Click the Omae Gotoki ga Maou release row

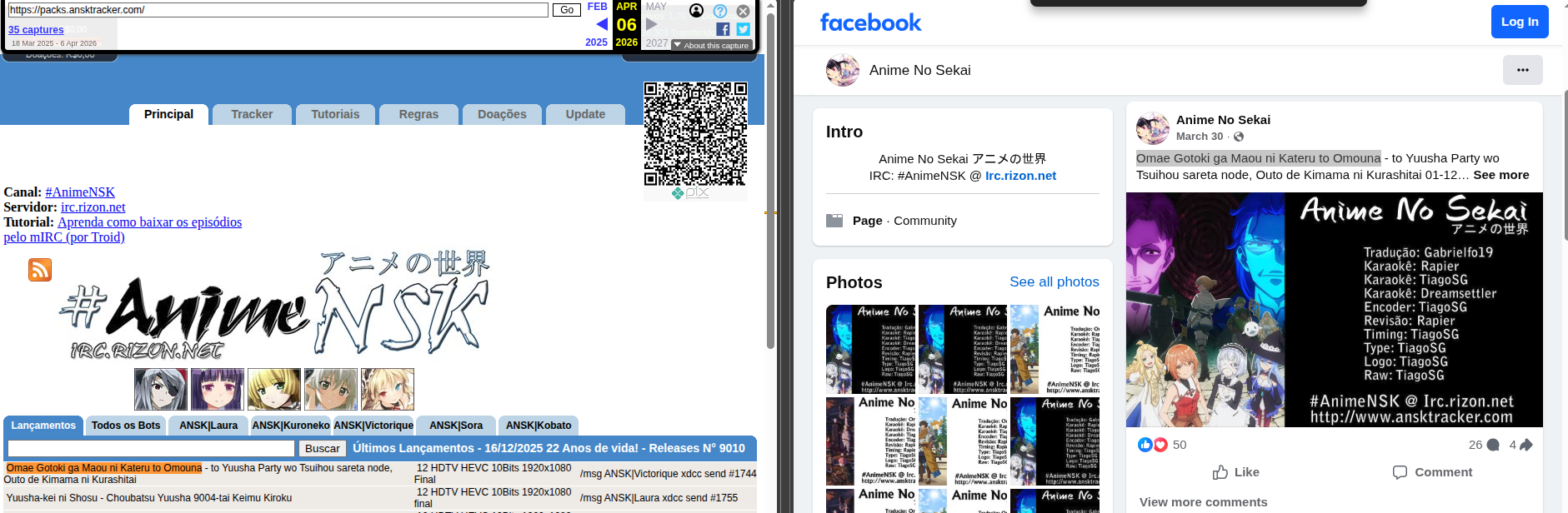pos(380,474)
